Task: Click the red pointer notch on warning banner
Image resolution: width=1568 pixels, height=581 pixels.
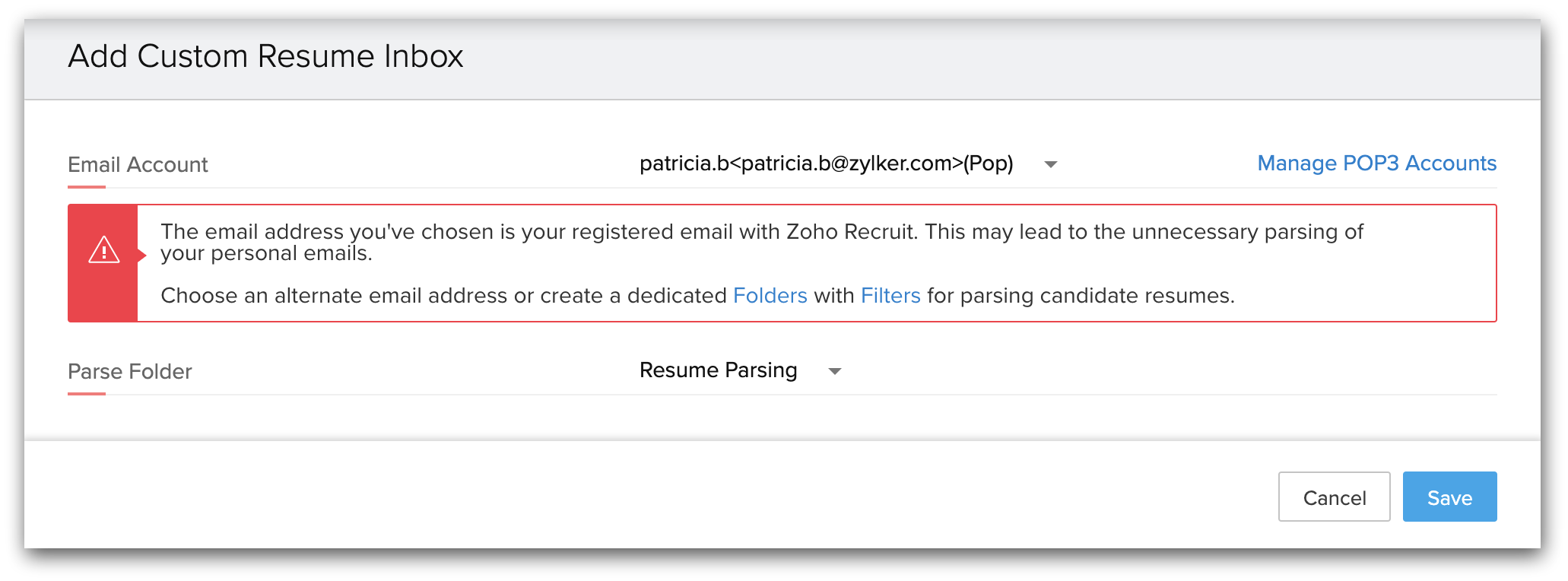Action: 141,256
